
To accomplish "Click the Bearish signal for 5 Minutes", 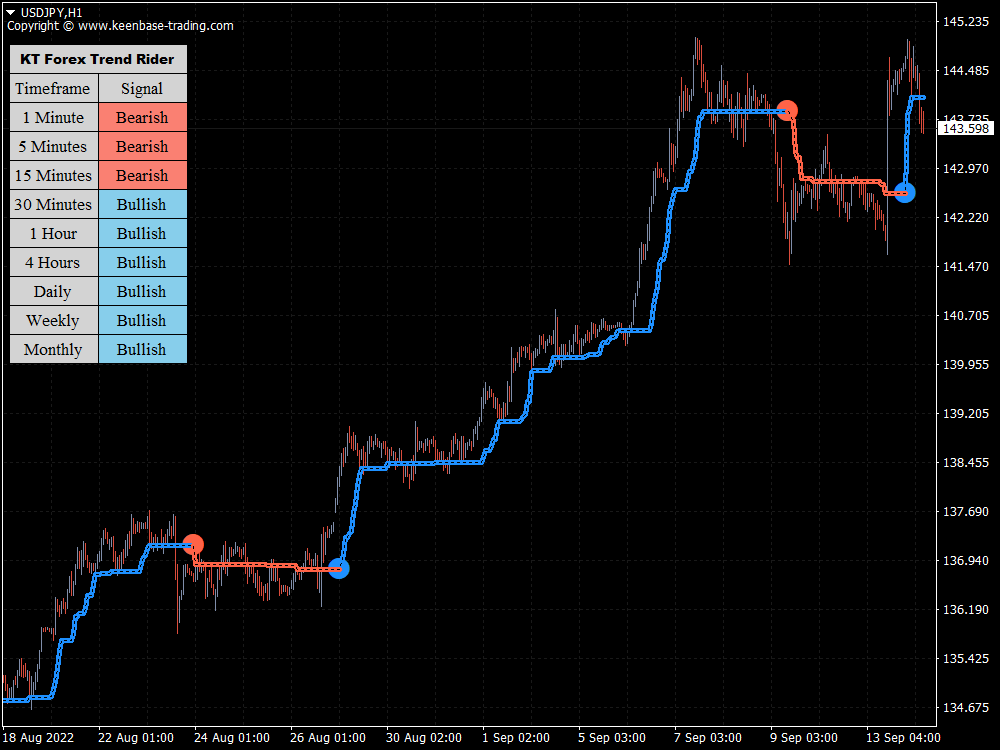I will point(143,146).
